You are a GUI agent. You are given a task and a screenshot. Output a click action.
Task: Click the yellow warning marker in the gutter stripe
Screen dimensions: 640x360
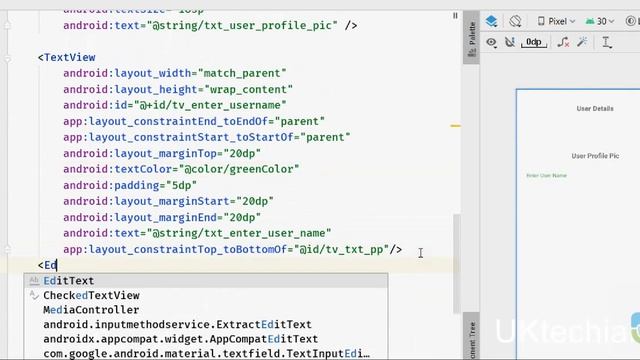456,126
